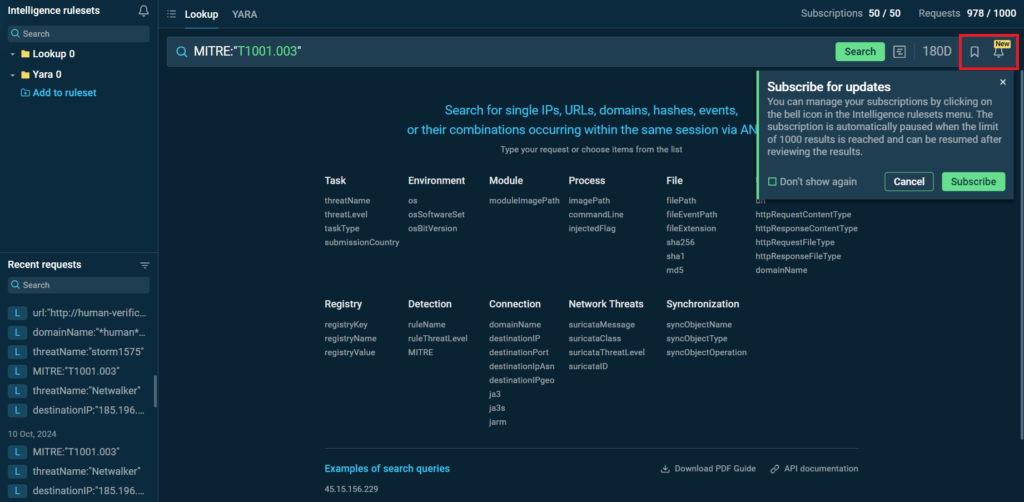This screenshot has height=502, width=1024.
Task: Open the 180D time period selector
Action: point(937,52)
